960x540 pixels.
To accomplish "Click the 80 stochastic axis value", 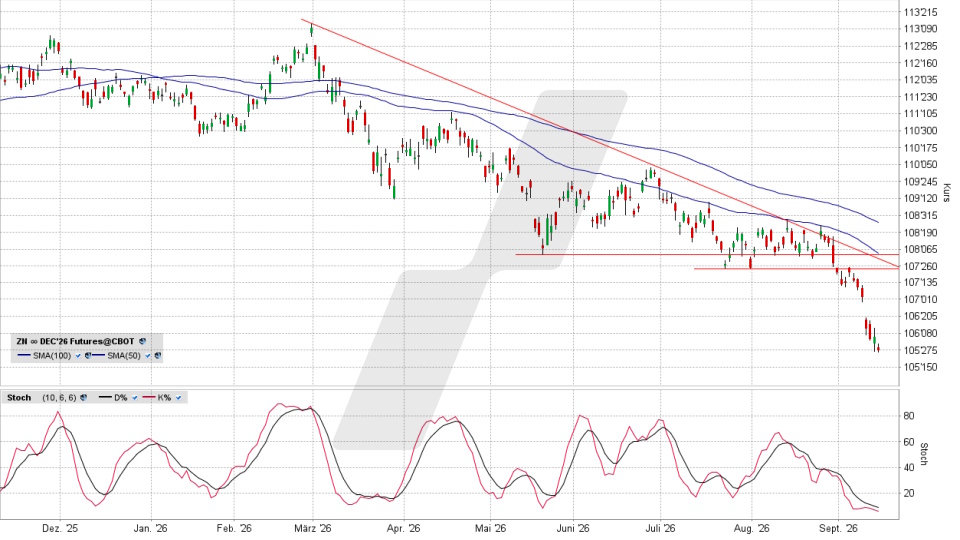I will pos(909,416).
